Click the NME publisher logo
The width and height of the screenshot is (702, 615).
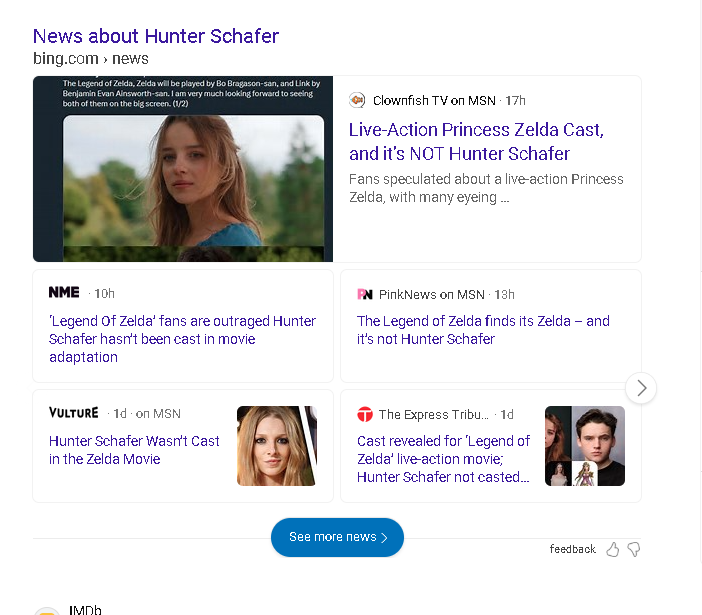tap(64, 293)
